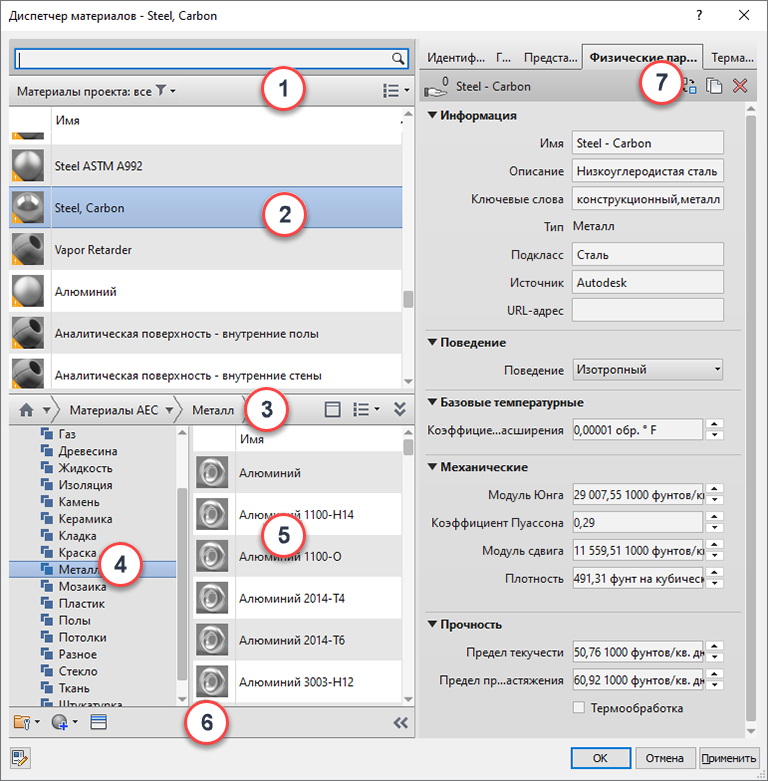
Task: Click the create new material icon
Action: click(60, 722)
